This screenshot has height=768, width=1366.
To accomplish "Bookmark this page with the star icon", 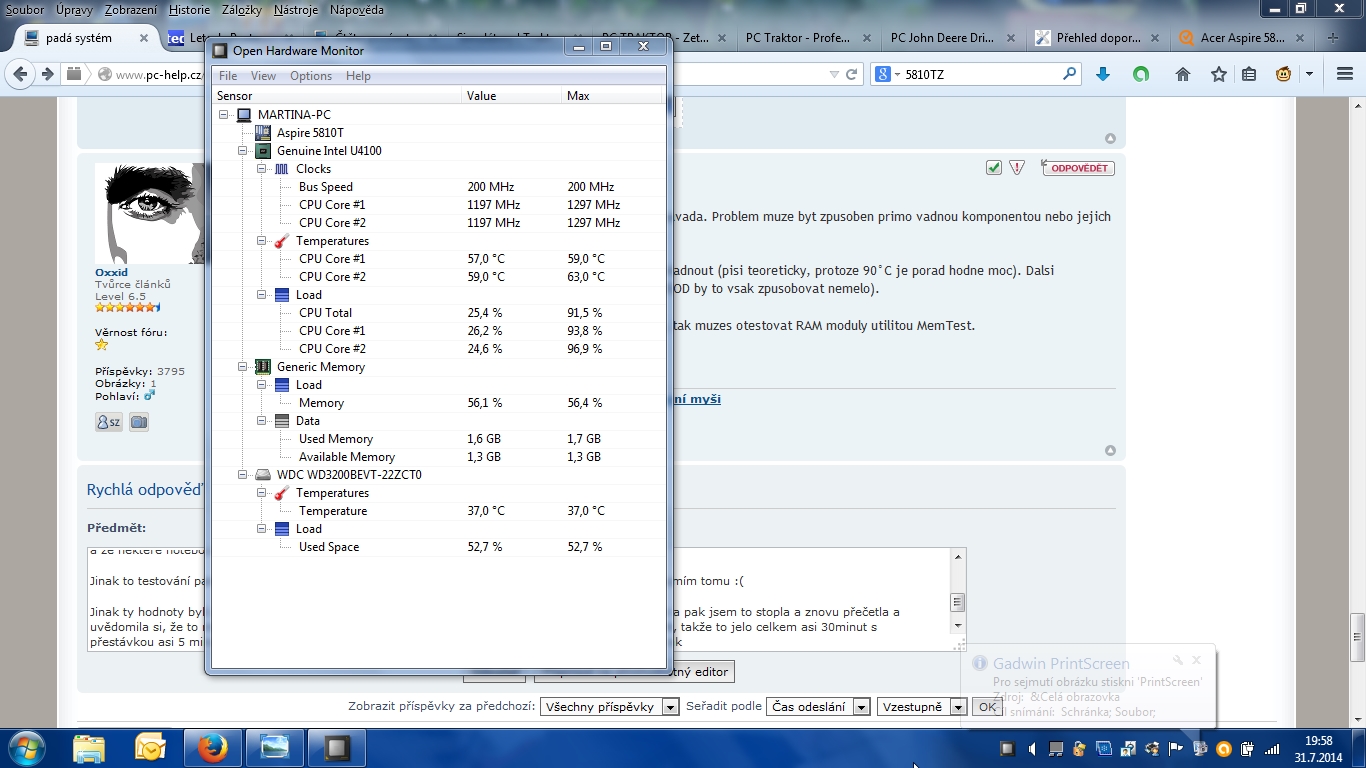I will pos(1218,74).
